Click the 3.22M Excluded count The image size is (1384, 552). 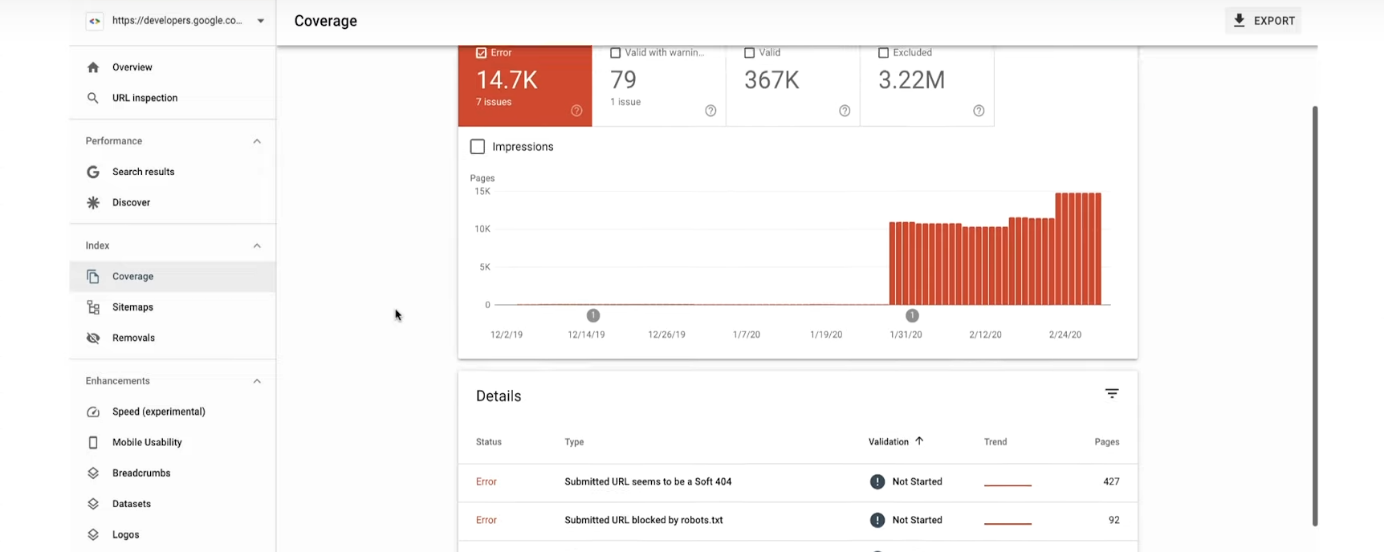tap(911, 80)
